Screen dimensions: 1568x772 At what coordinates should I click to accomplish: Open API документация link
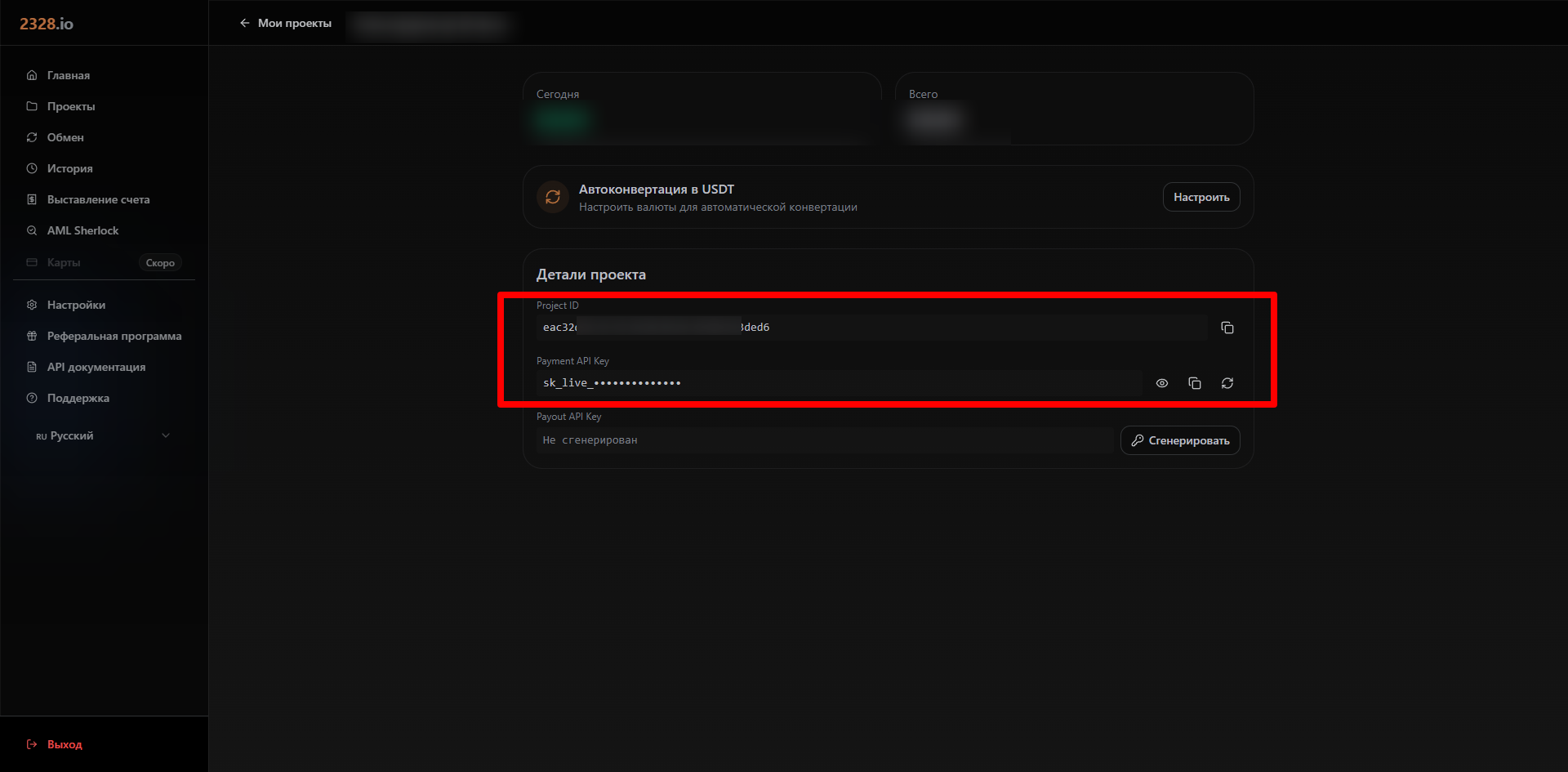point(96,367)
